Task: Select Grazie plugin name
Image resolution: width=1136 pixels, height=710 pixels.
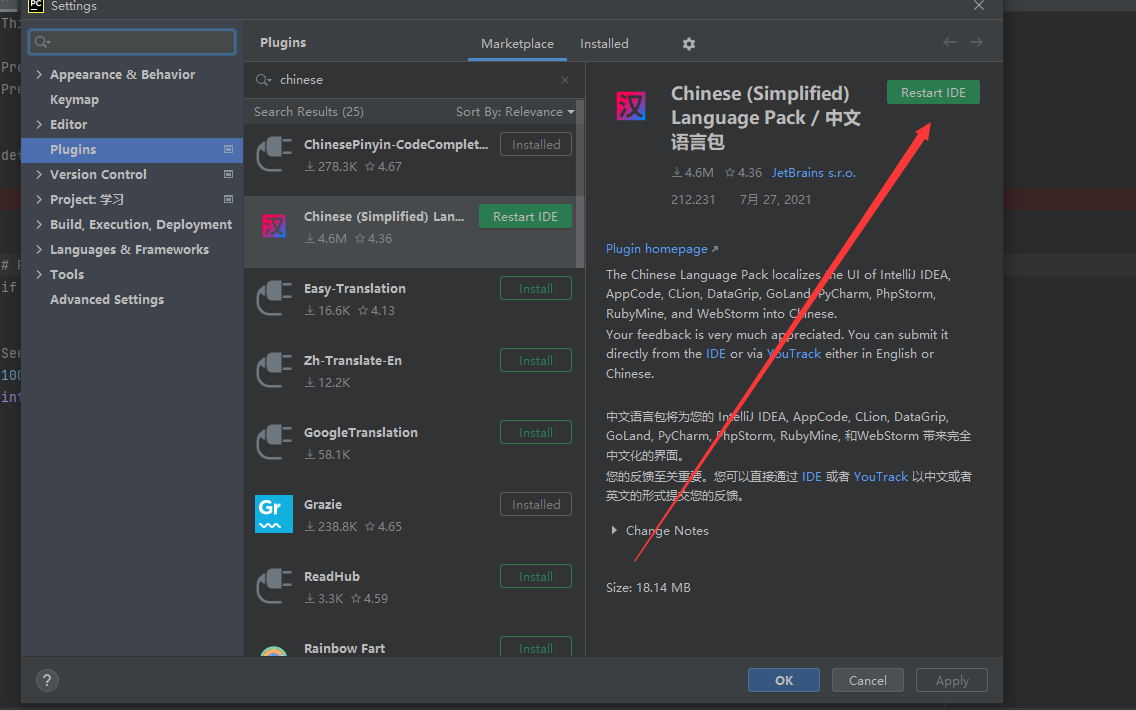Action: point(322,504)
